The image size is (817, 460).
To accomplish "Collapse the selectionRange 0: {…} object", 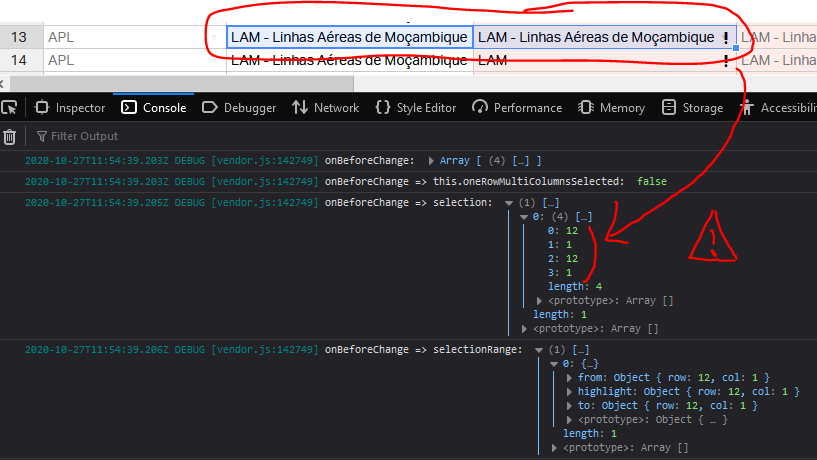I will 554,364.
